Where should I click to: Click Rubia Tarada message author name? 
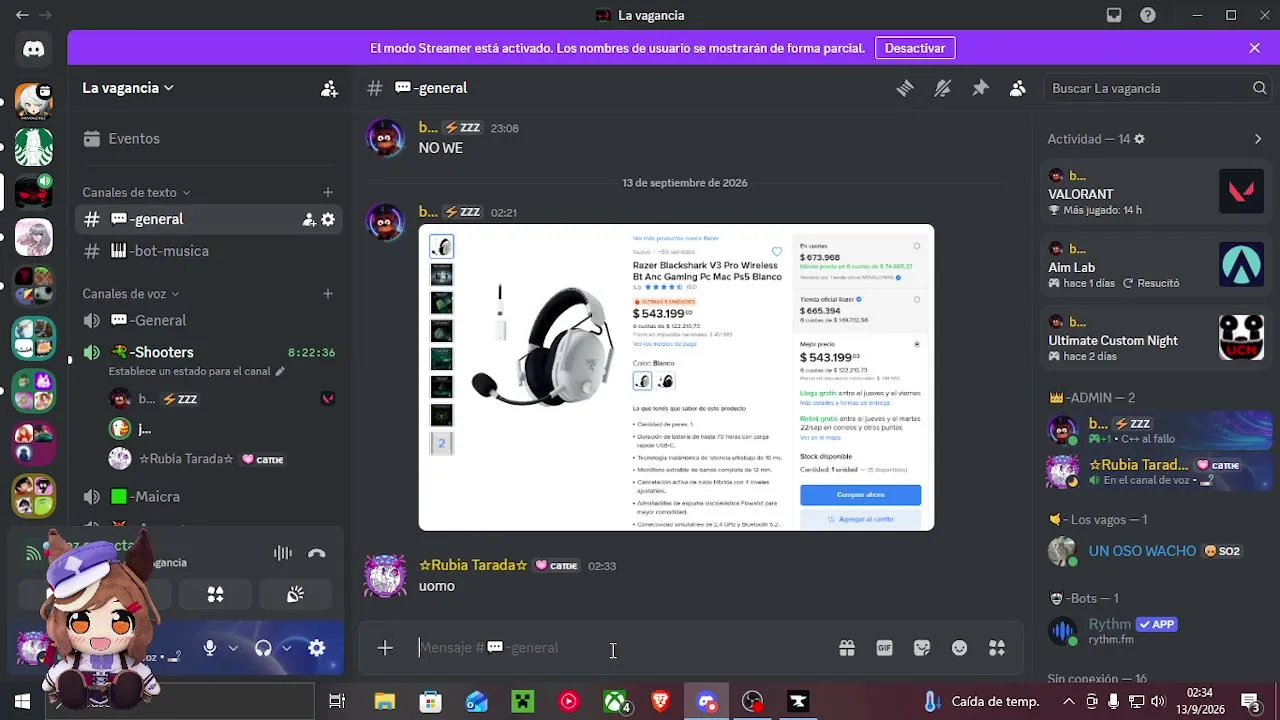click(473, 565)
